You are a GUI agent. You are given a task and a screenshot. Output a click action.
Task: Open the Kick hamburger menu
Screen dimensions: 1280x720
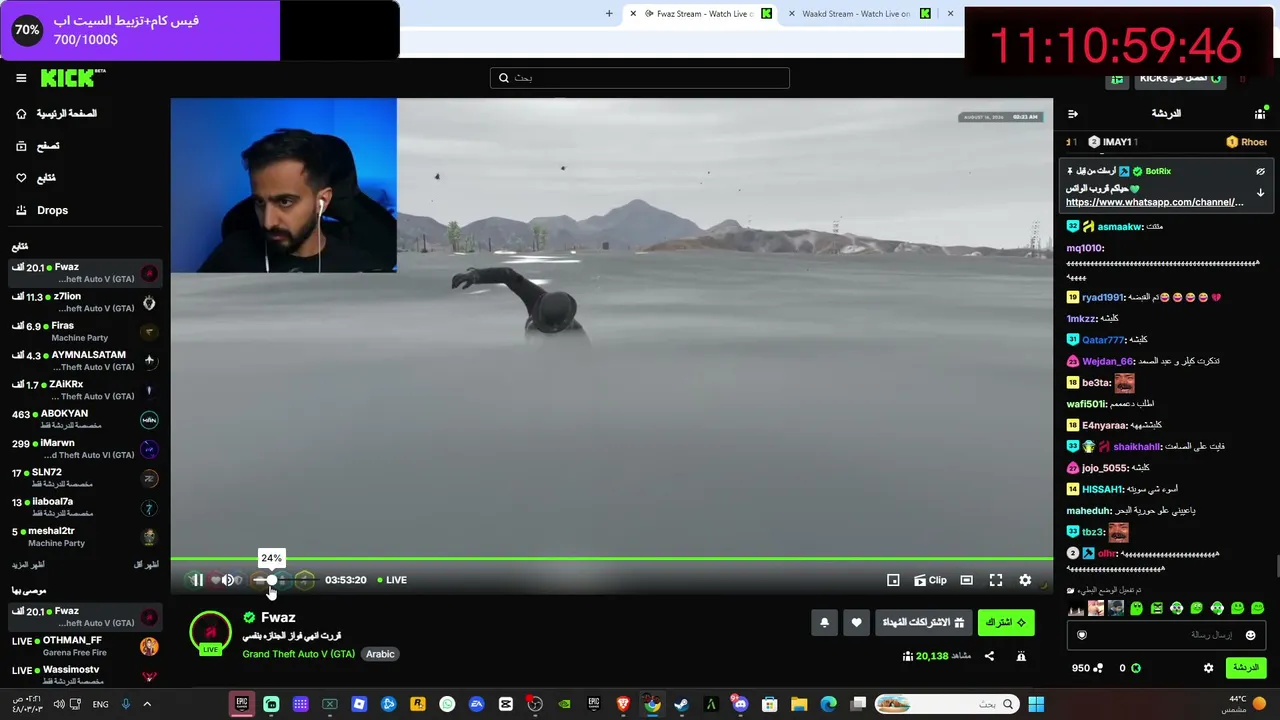(x=21, y=78)
